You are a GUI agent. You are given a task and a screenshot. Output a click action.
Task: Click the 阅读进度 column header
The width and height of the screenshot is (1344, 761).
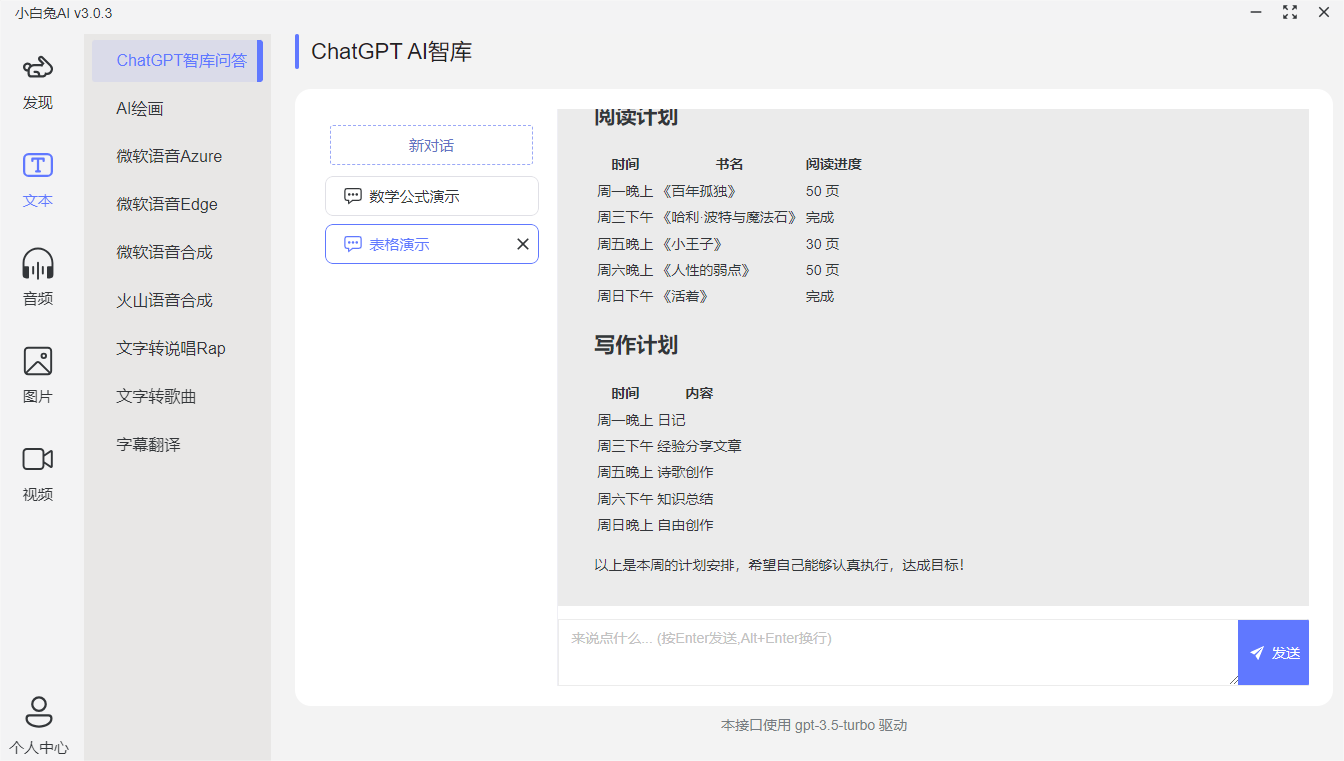click(x=833, y=164)
